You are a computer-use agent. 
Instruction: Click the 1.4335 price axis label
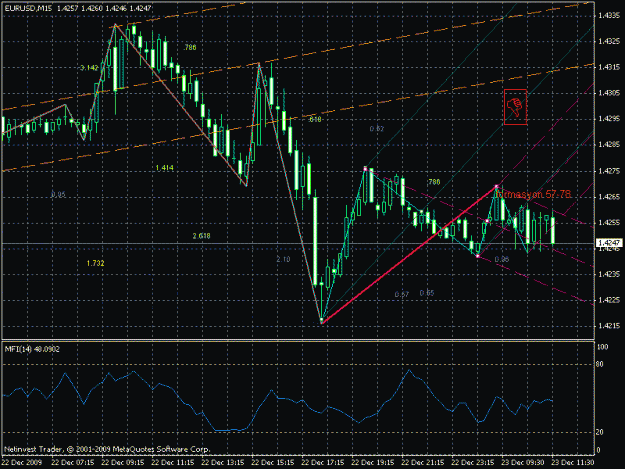[609, 16]
